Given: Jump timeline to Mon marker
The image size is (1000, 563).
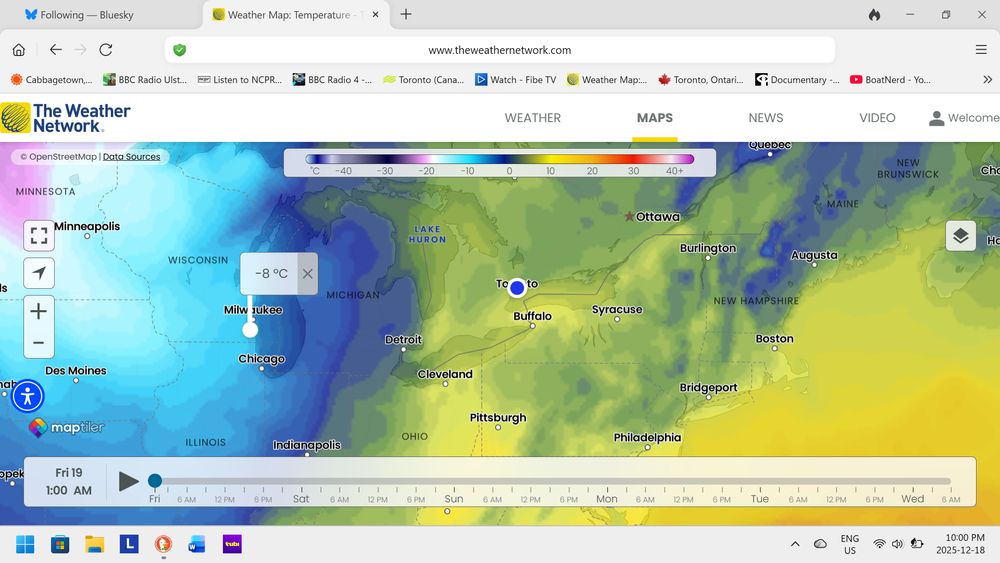Looking at the screenshot, I should [607, 499].
